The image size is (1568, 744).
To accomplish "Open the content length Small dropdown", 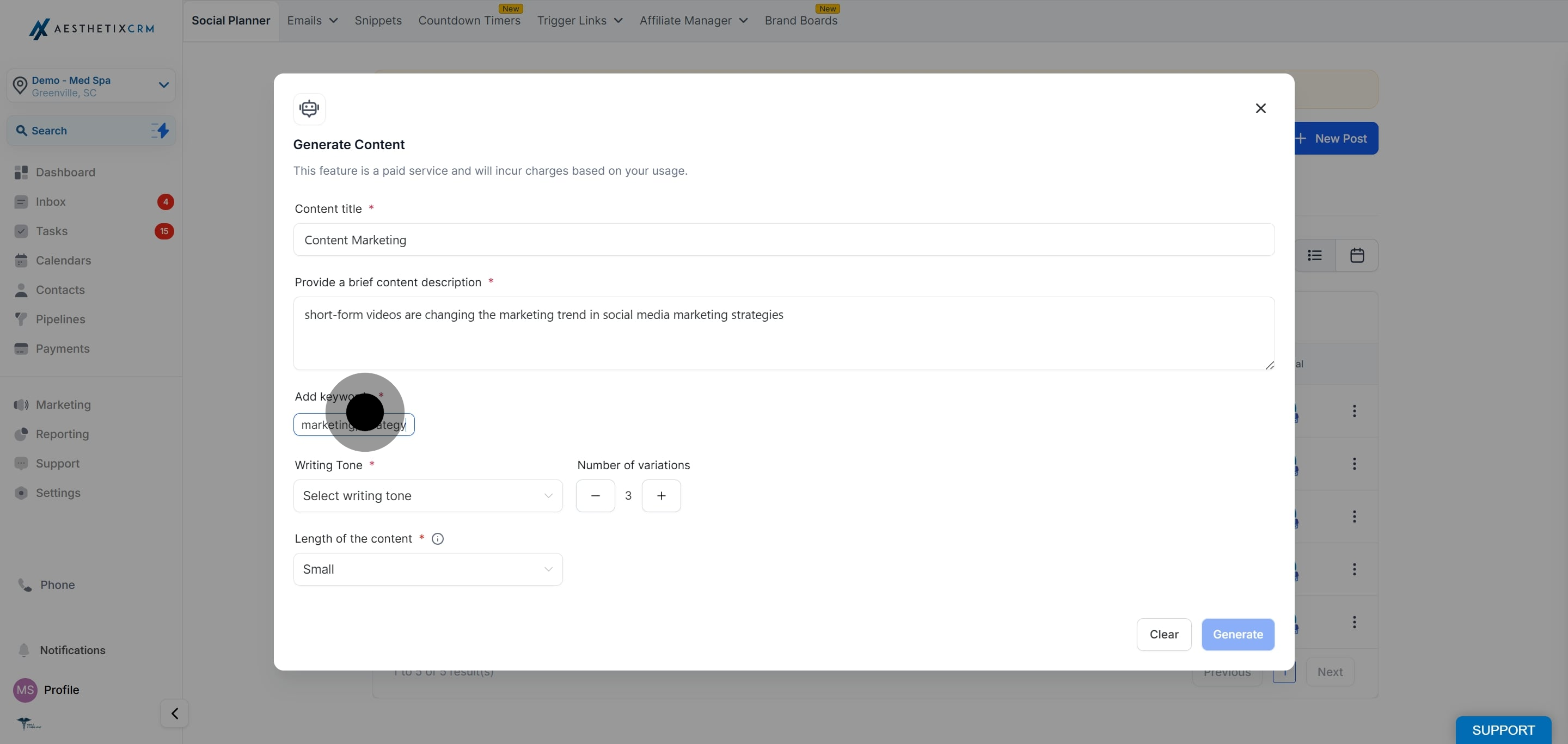I will click(427, 569).
